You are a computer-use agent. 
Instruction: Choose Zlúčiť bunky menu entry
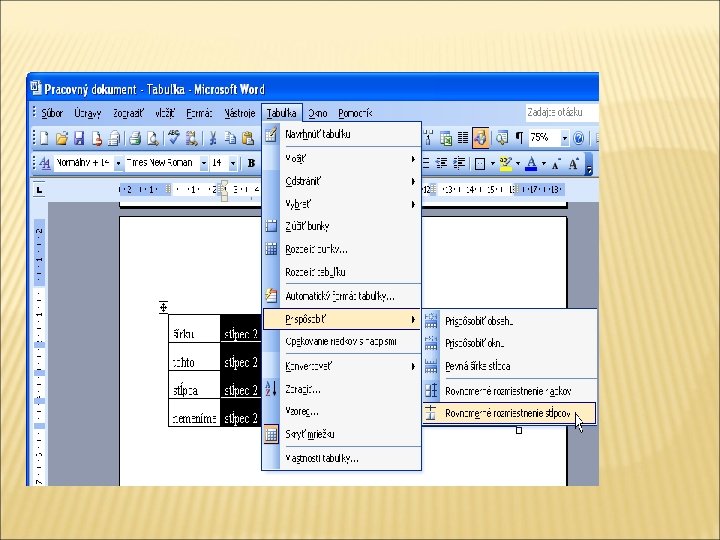[x=342, y=226]
